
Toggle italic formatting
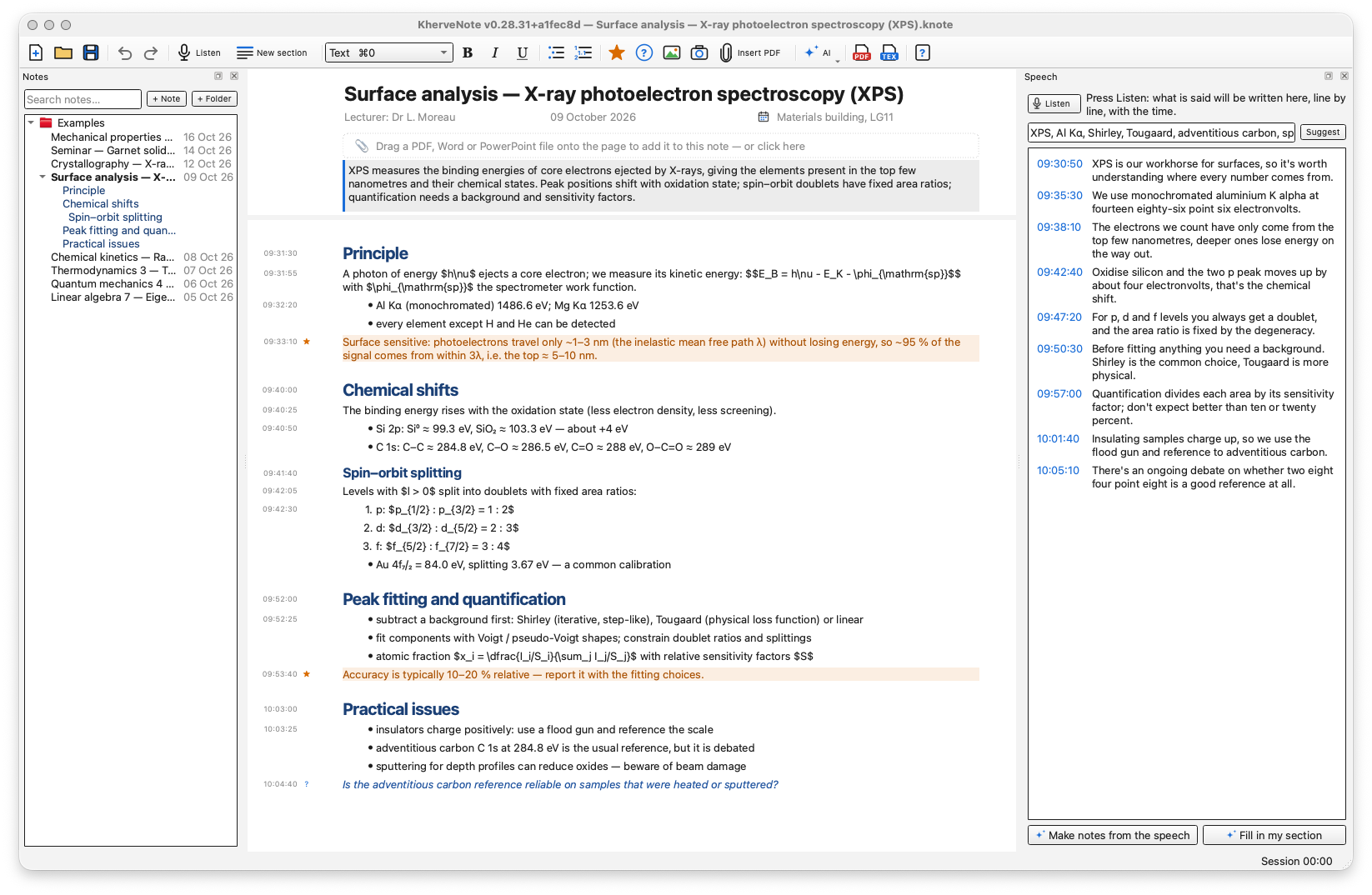(495, 52)
